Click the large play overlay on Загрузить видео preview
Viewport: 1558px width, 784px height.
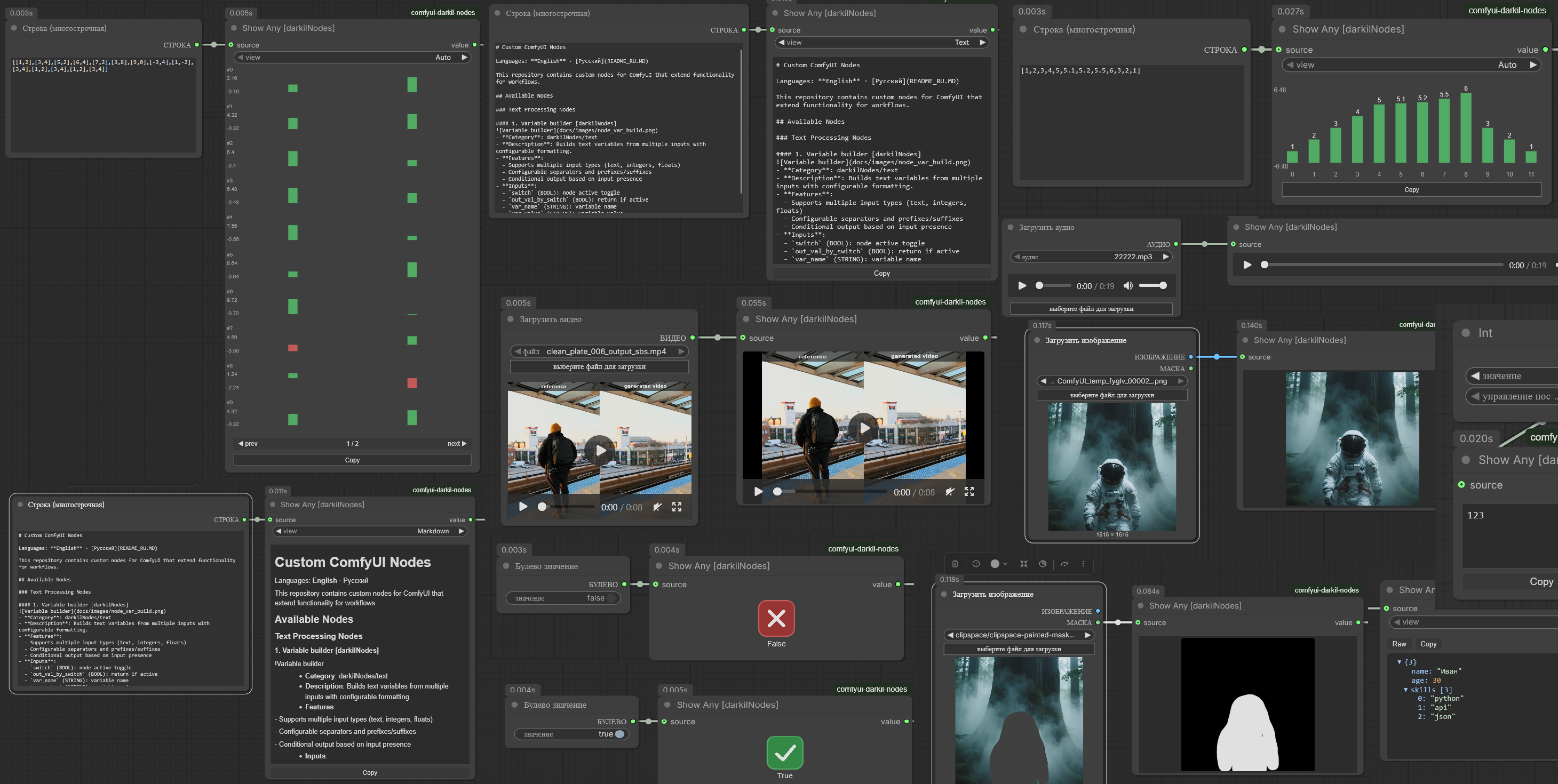point(600,450)
